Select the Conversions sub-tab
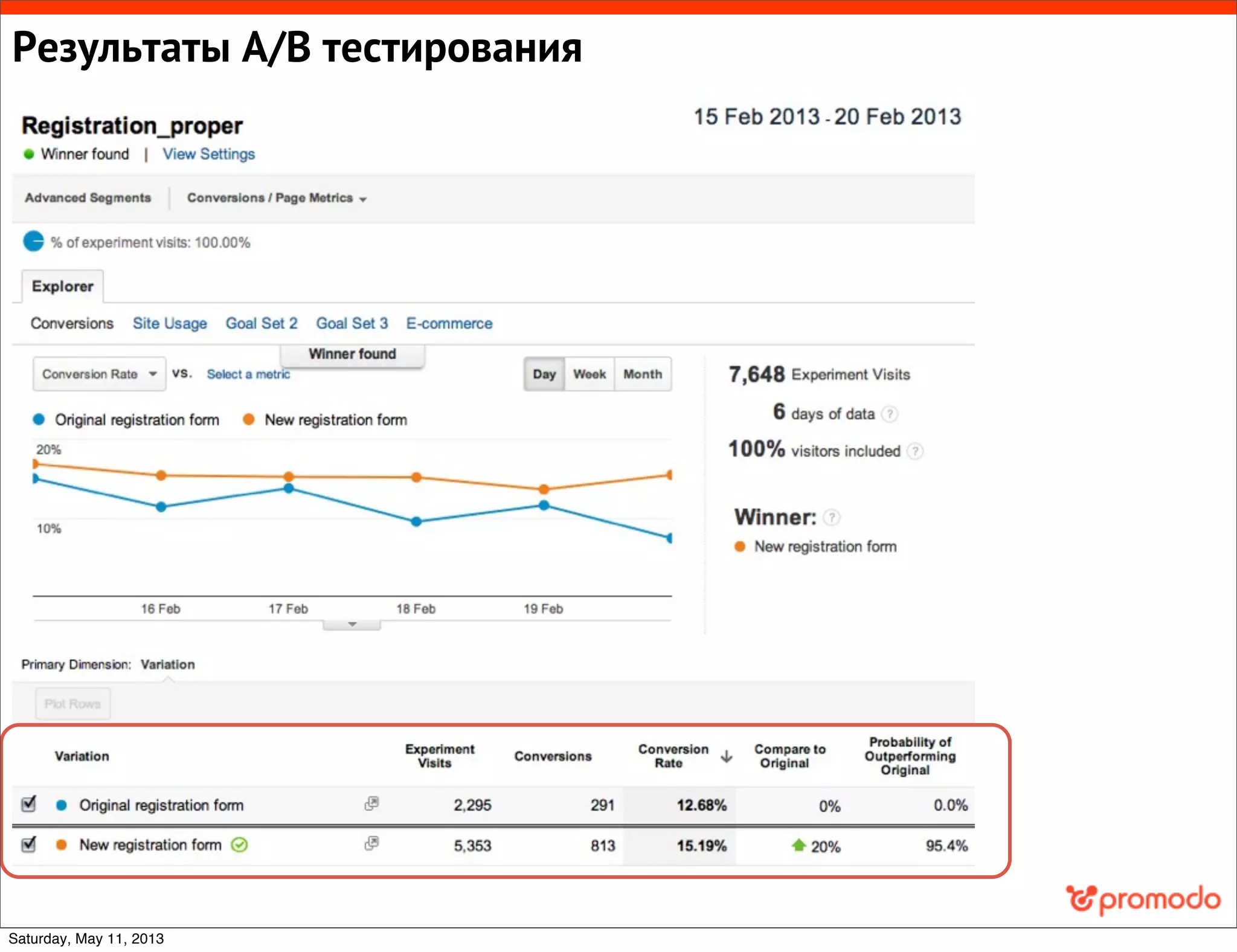This screenshot has height=952, width=1237. coord(72,324)
